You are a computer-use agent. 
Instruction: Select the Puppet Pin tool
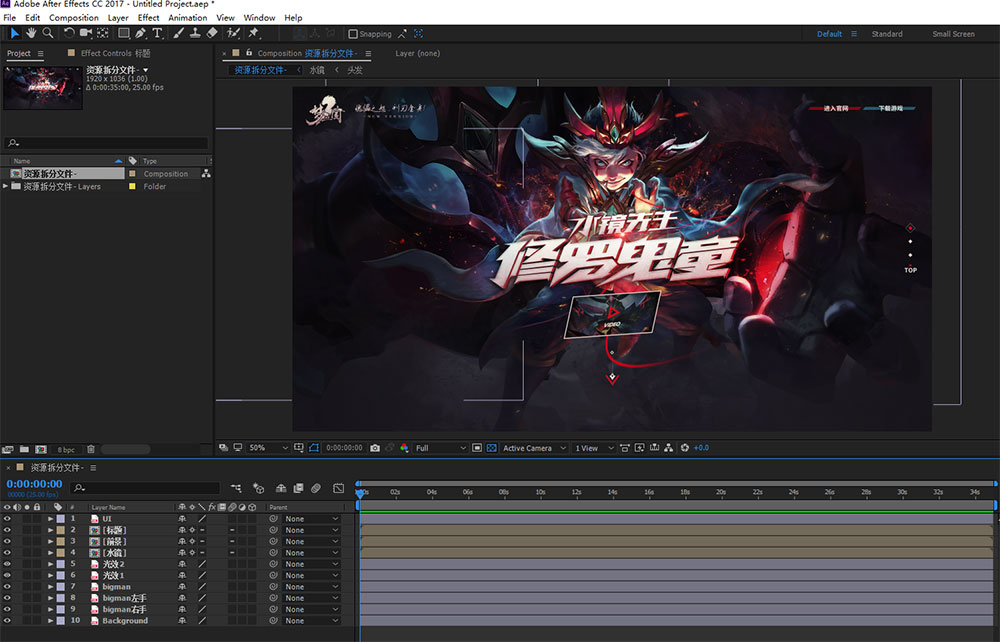[254, 33]
